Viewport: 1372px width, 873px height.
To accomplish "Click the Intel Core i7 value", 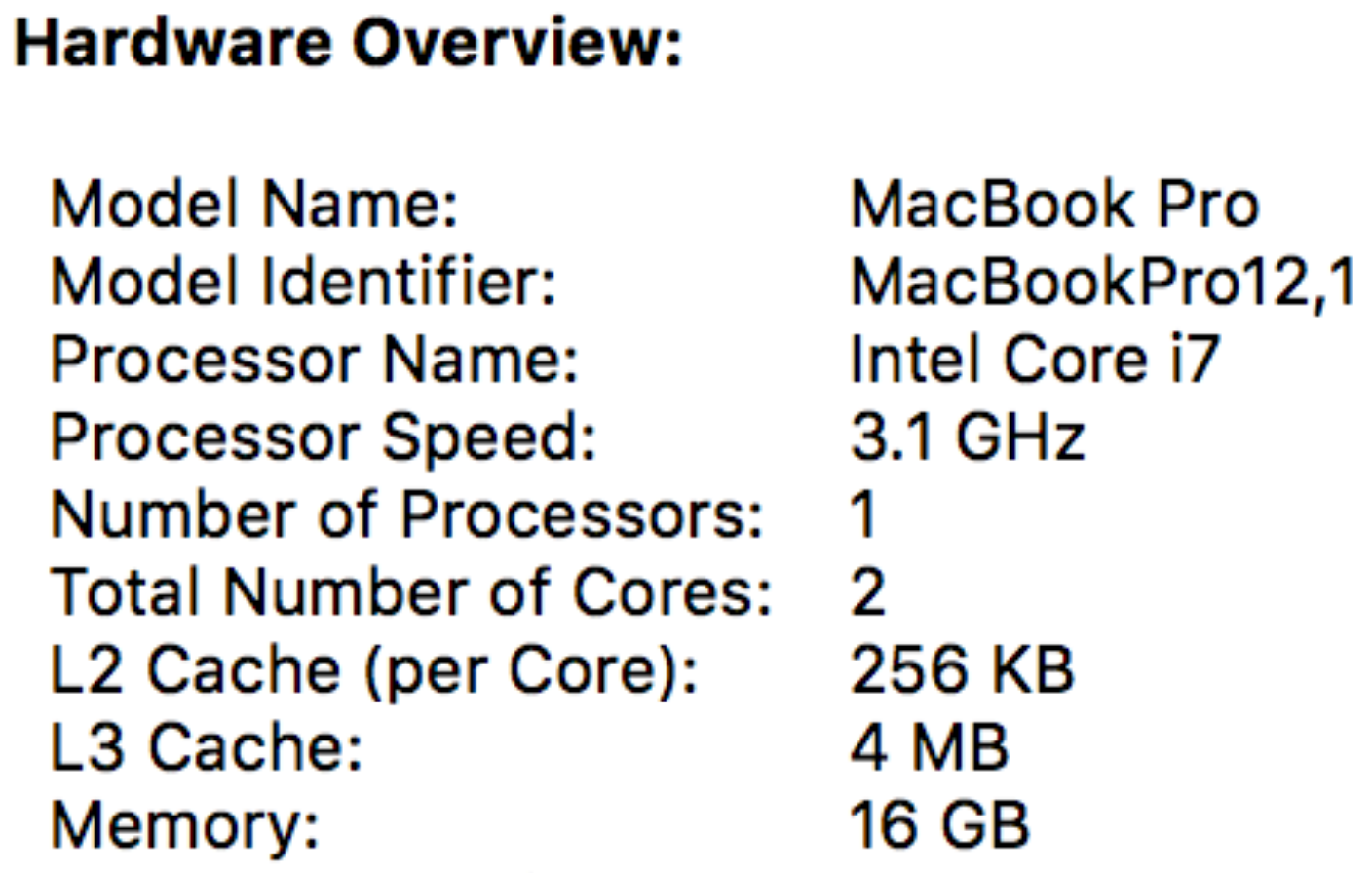I will (1035, 360).
